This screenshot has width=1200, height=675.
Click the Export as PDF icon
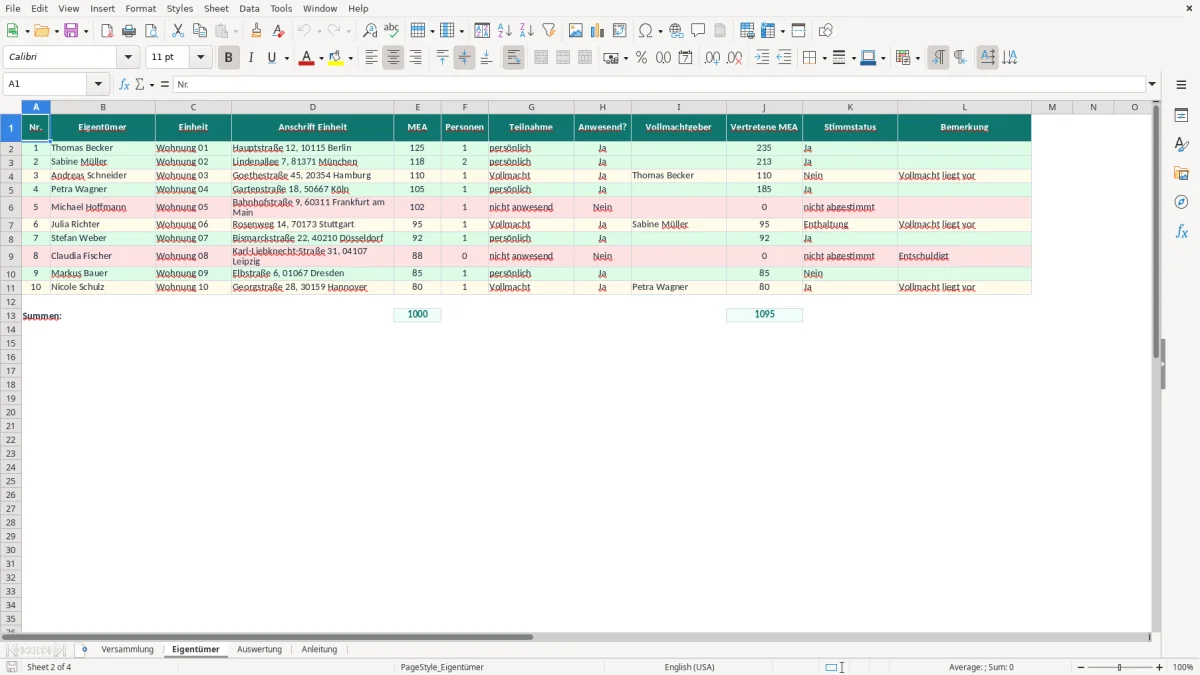(107, 31)
